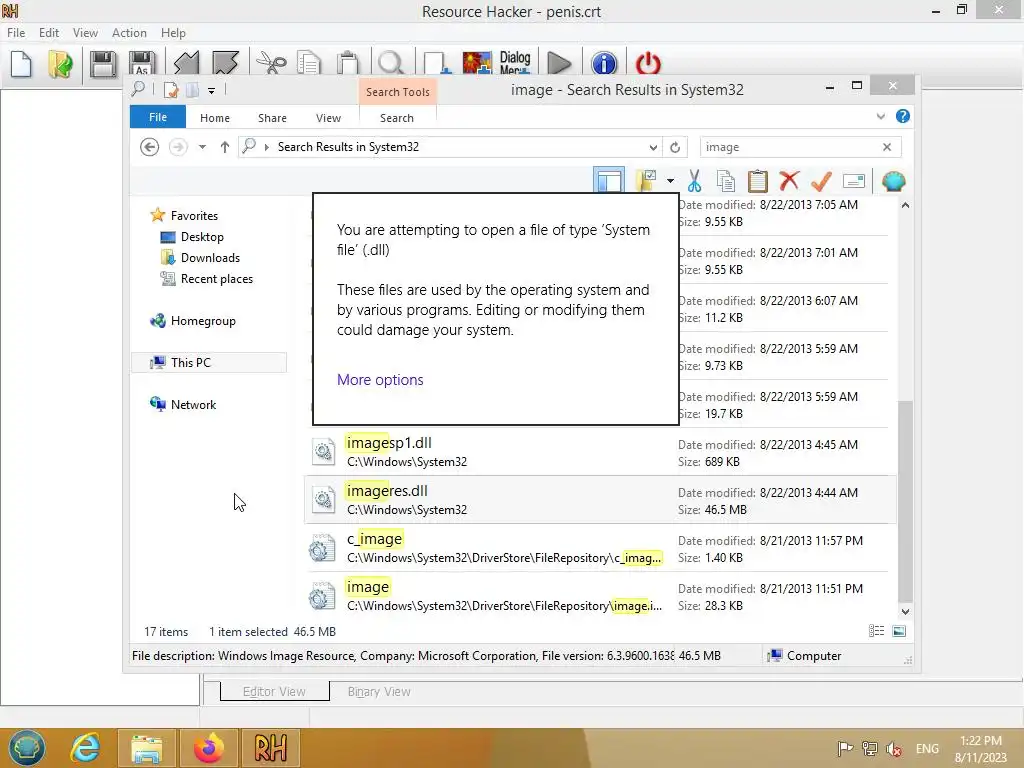
Task: Click Resource Hacker Compile play icon
Action: point(558,64)
